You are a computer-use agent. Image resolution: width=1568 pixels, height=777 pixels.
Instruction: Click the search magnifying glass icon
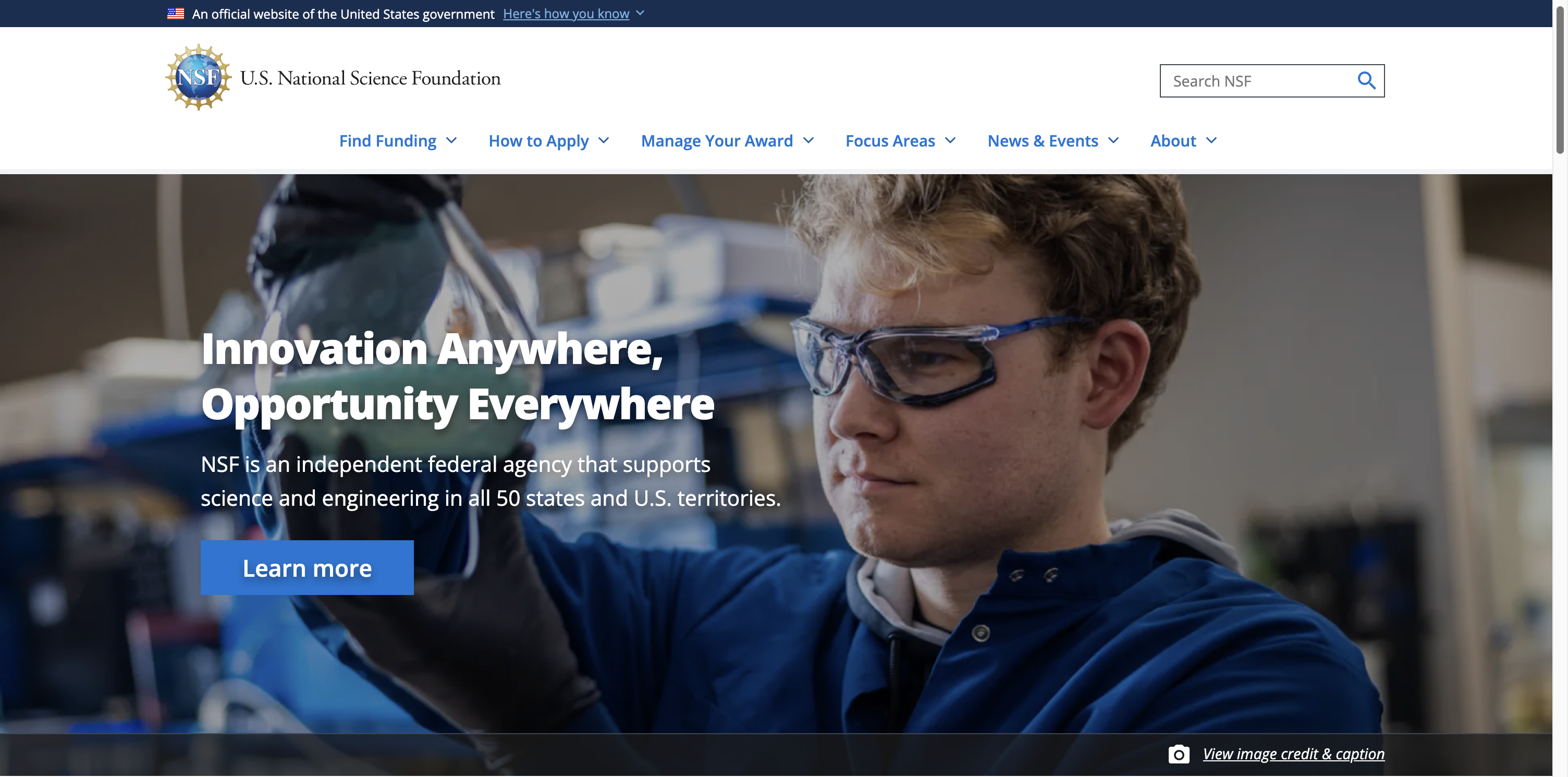(1366, 80)
